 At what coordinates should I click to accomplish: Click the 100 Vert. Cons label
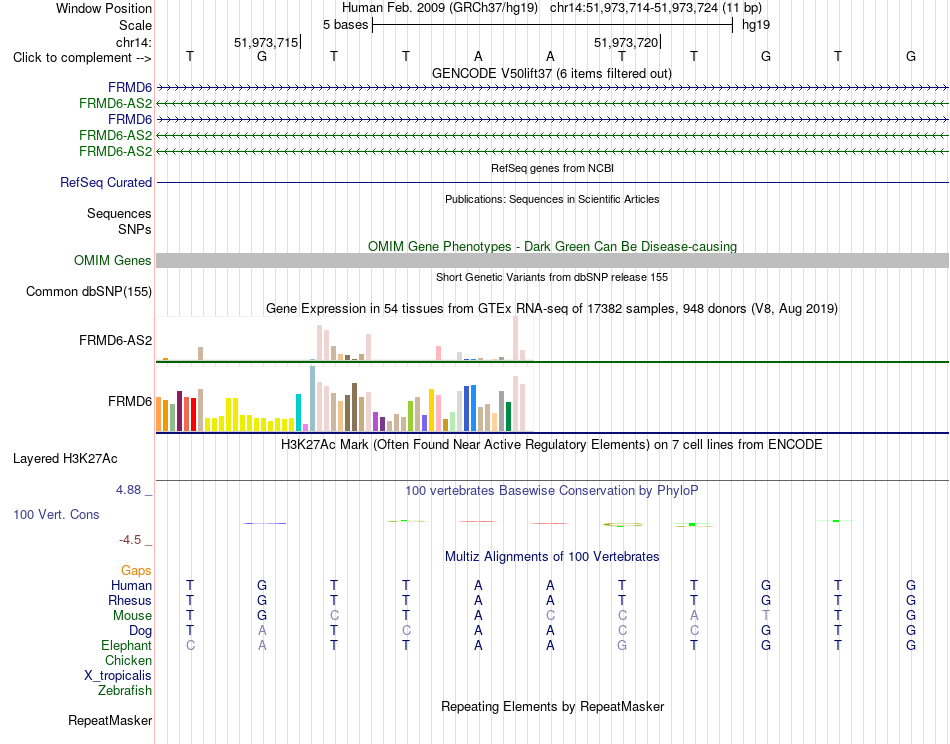point(56,514)
